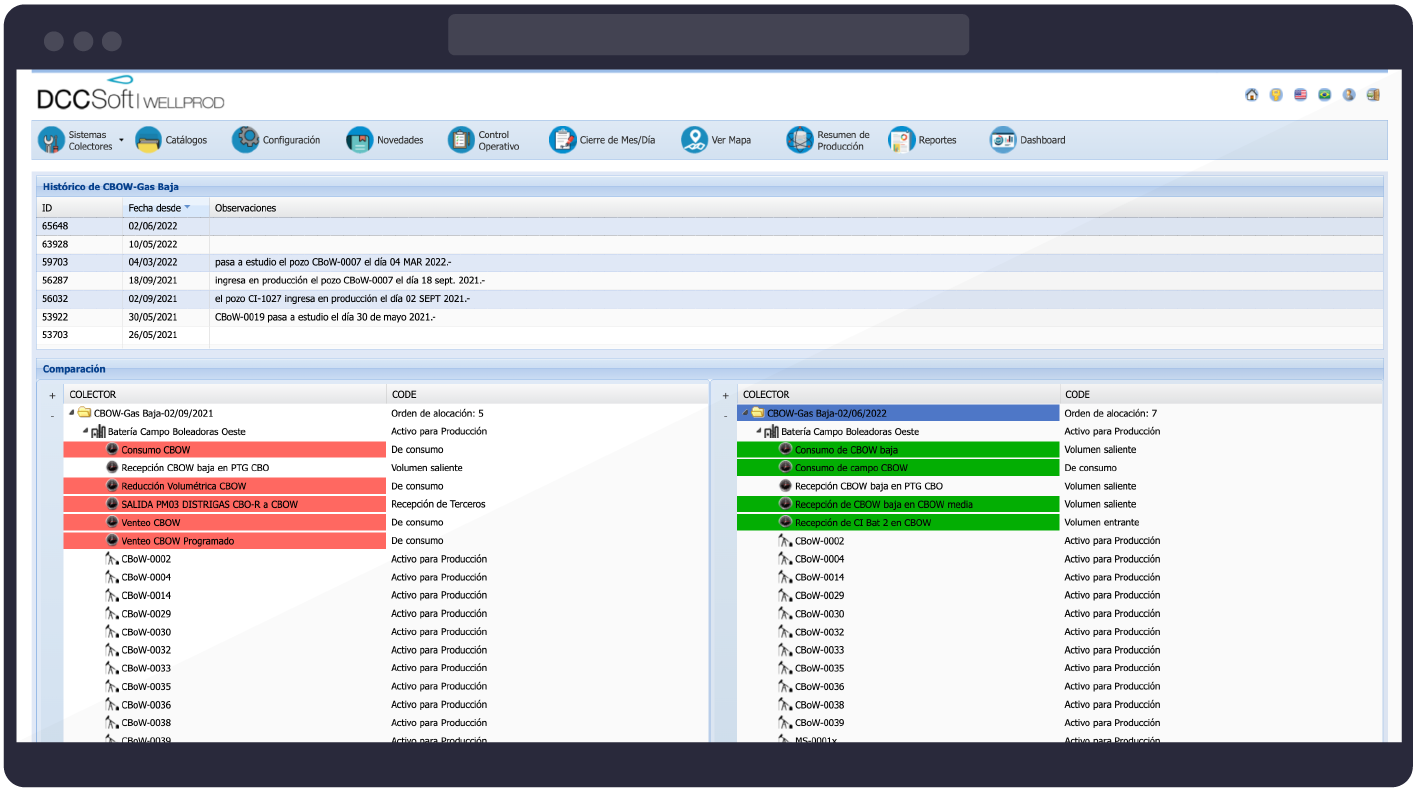Click the expand-all plus button of left panel
The image size is (1417, 792).
pos(52,396)
